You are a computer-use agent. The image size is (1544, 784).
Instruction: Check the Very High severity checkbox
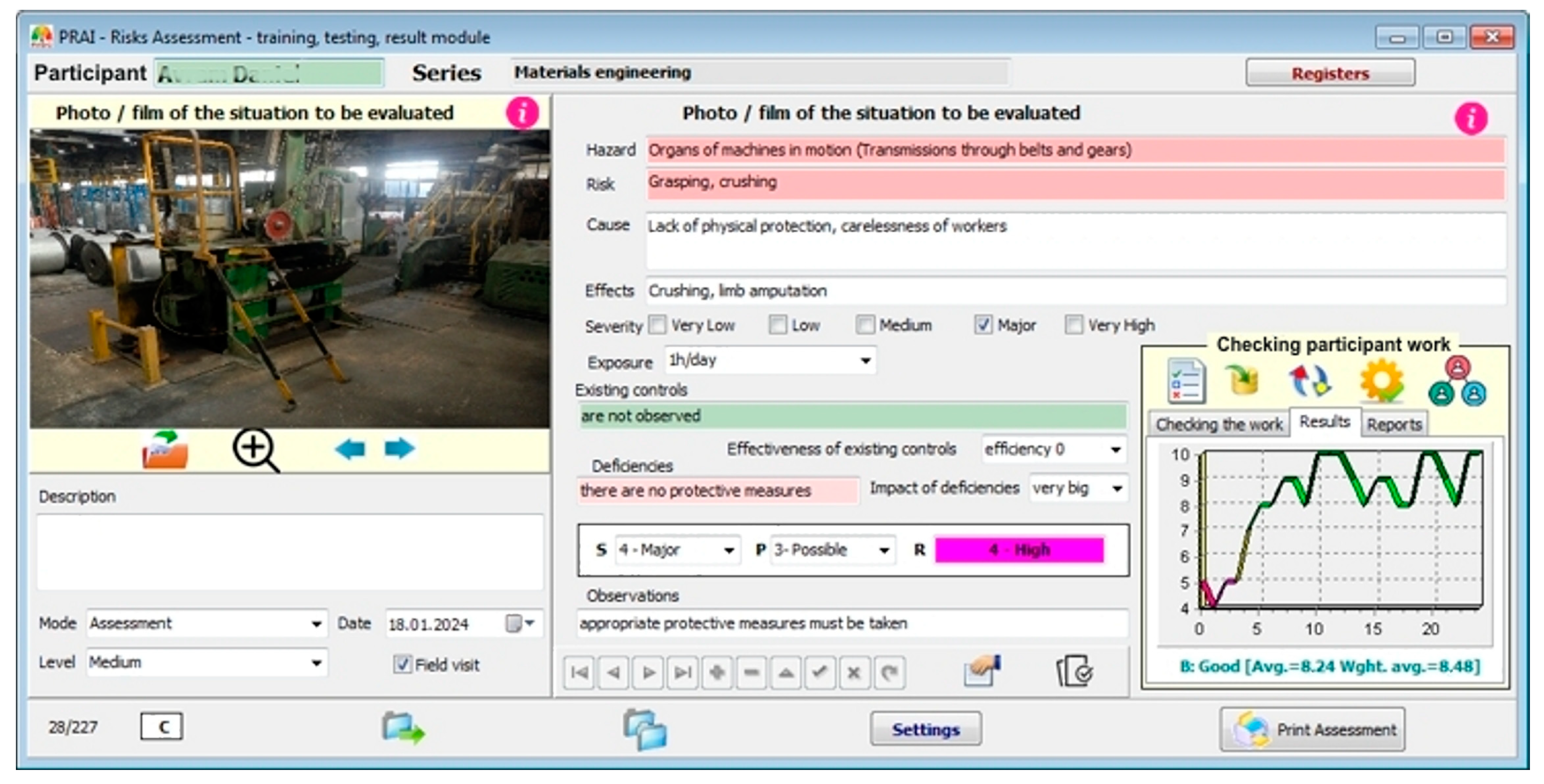1074,325
